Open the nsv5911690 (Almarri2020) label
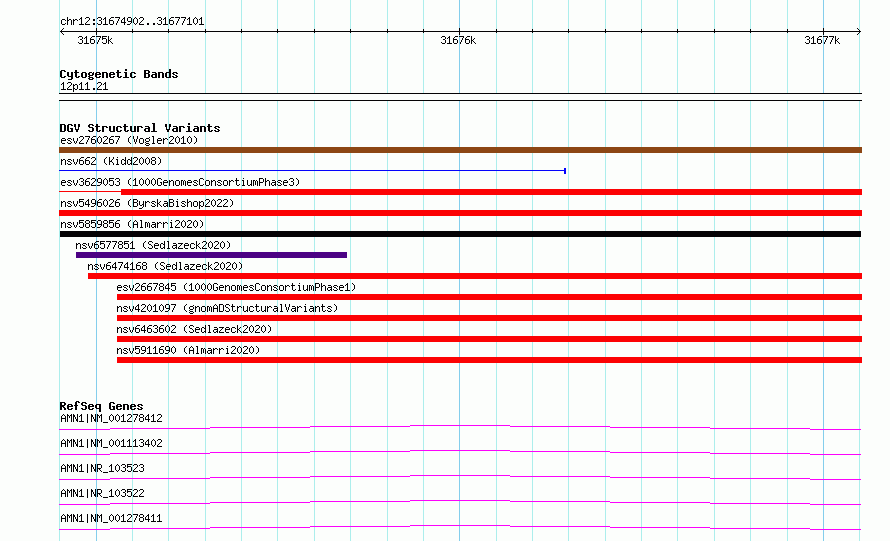 [188, 350]
